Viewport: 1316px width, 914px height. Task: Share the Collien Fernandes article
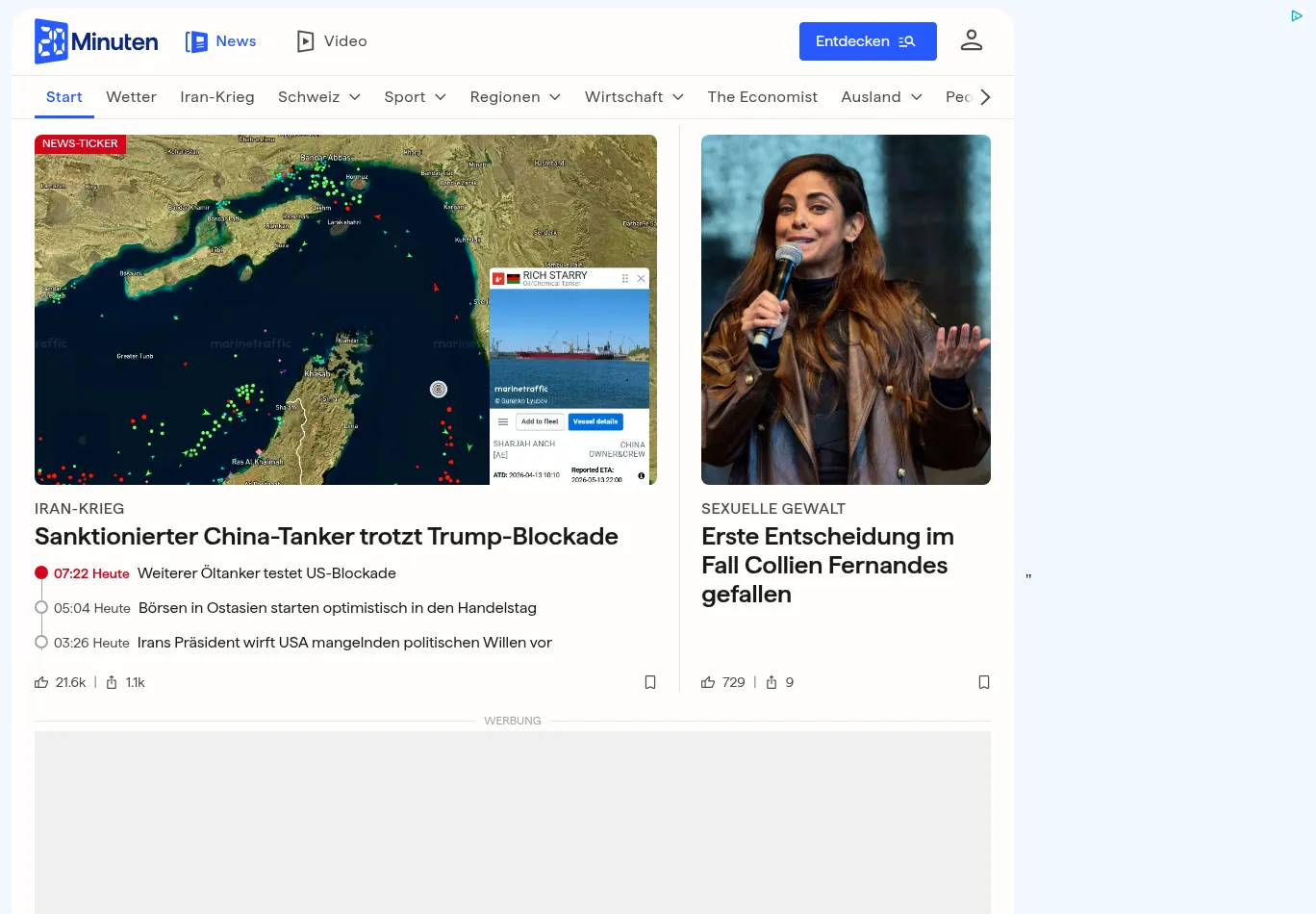click(772, 682)
